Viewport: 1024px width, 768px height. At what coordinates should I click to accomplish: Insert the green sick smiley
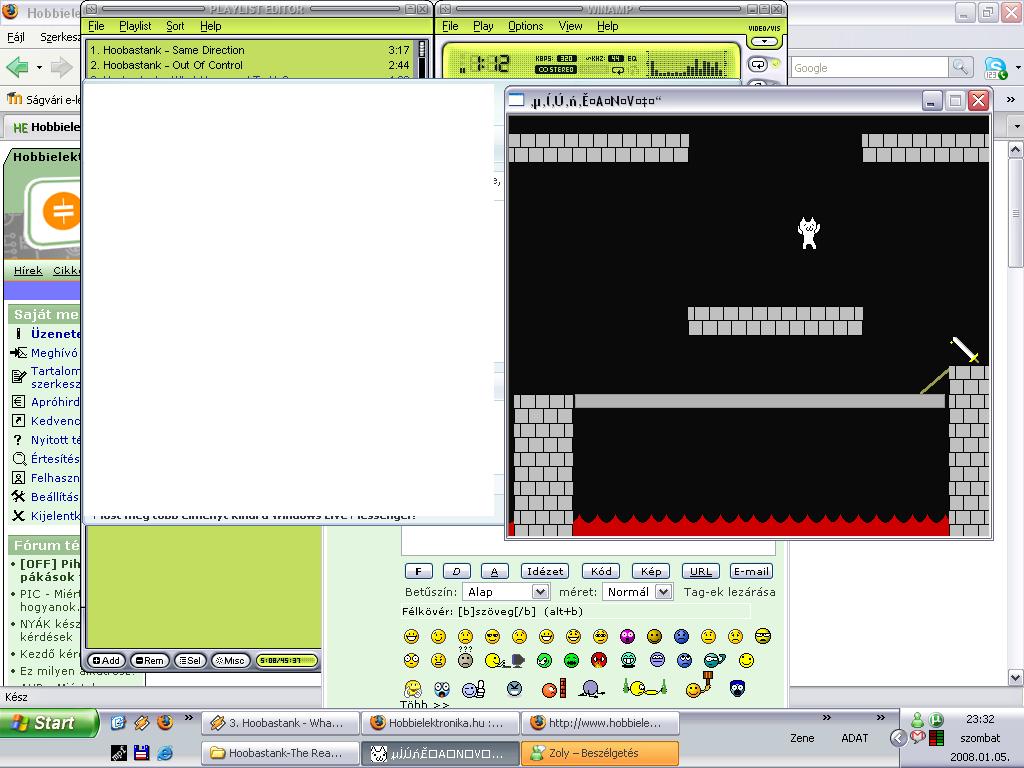(571, 660)
